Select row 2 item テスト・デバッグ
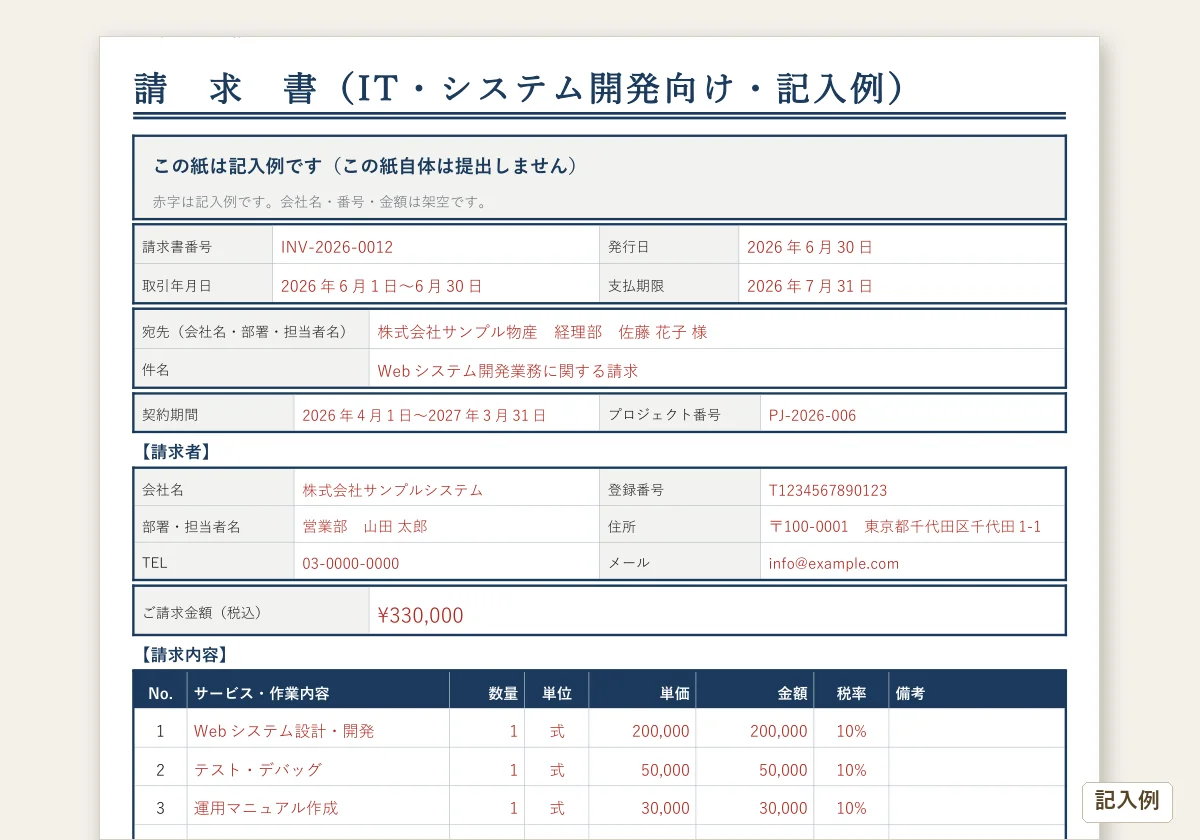Image resolution: width=1200 pixels, height=840 pixels. [x=258, y=770]
